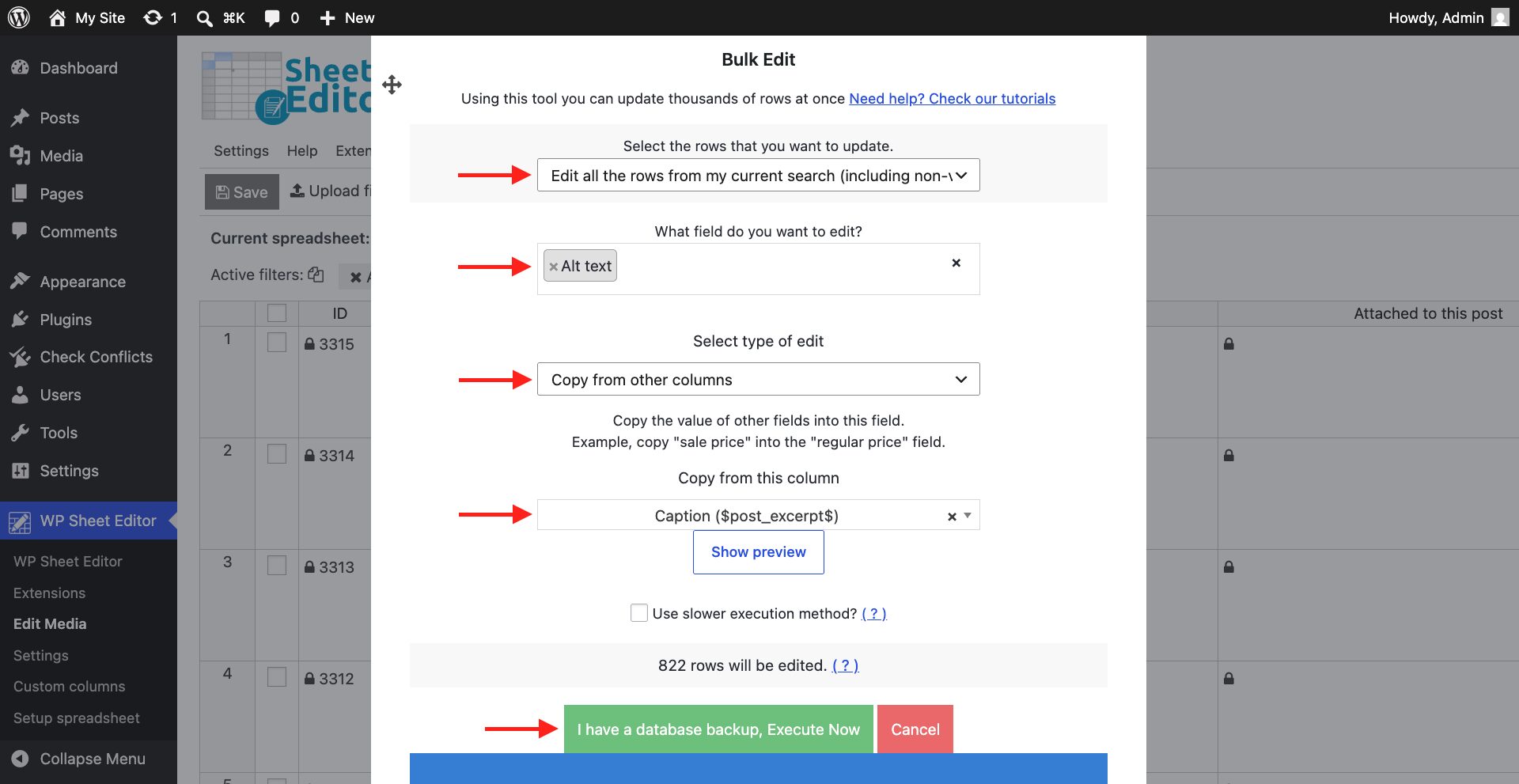Open the rows to update dropdown
The image size is (1519, 784).
tap(758, 175)
